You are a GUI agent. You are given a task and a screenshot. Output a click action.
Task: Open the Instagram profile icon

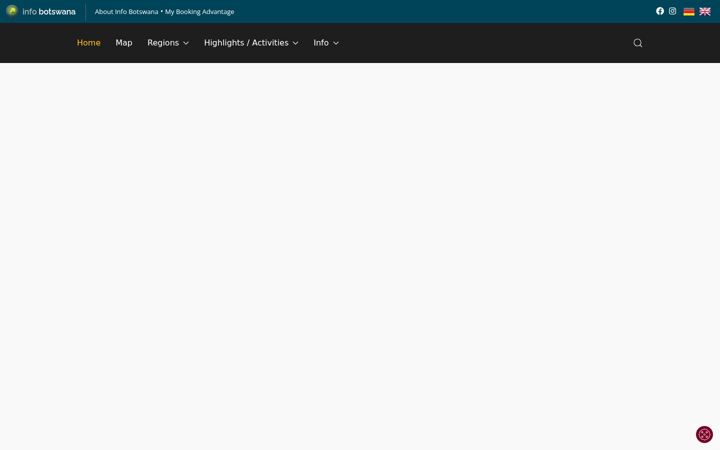pyautogui.click(x=672, y=11)
